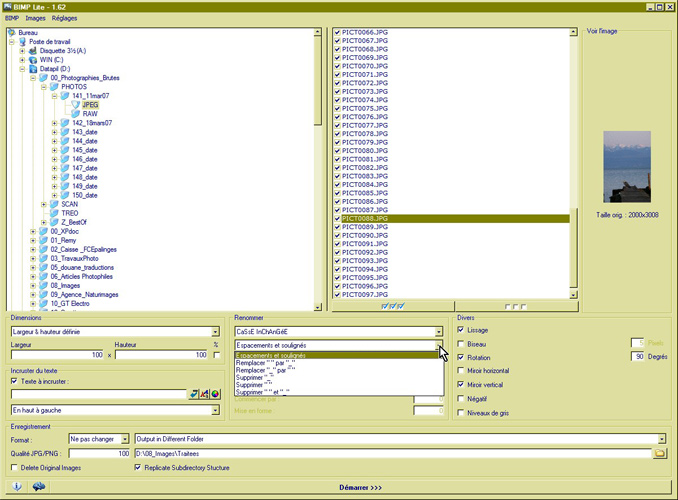Click the Démarrer >>> button
Viewport: 678px width, 500px height.
click(x=360, y=487)
